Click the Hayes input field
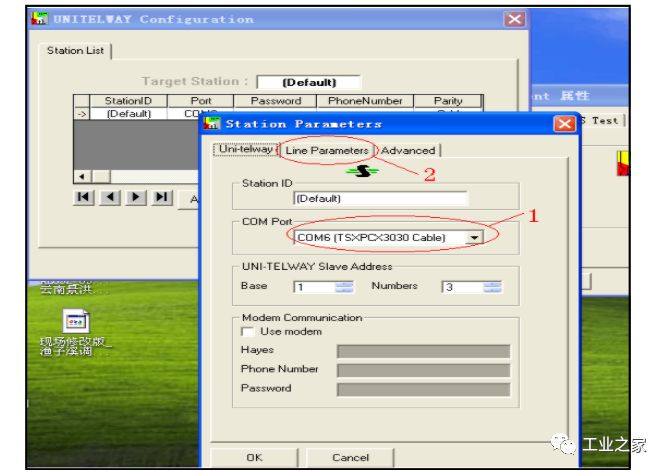This screenshot has height=474, width=668. pyautogui.click(x=423, y=351)
